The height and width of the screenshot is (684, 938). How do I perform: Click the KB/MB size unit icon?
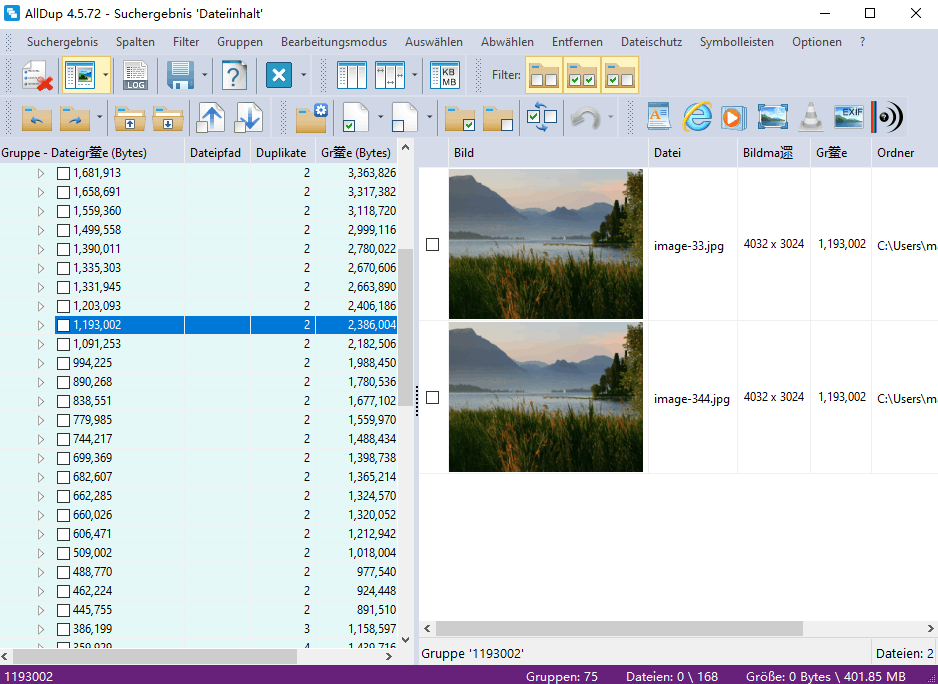[446, 76]
